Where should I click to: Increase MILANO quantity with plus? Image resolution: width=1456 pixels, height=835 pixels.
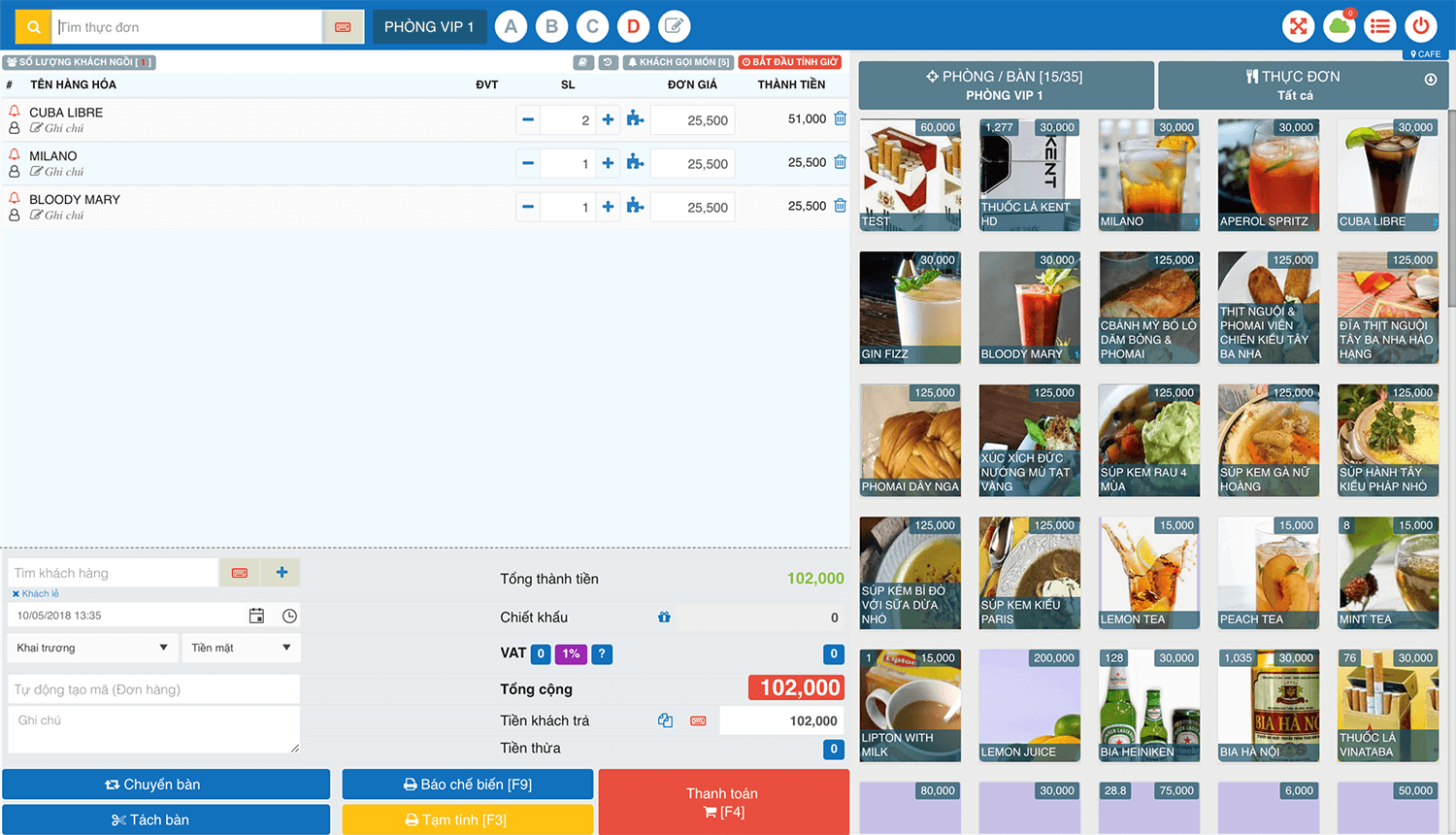click(608, 163)
